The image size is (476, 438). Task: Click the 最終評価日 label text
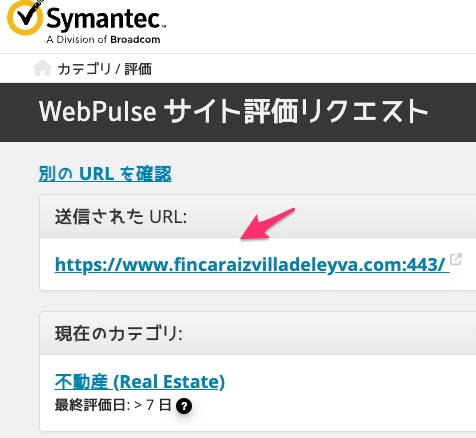pos(92,405)
